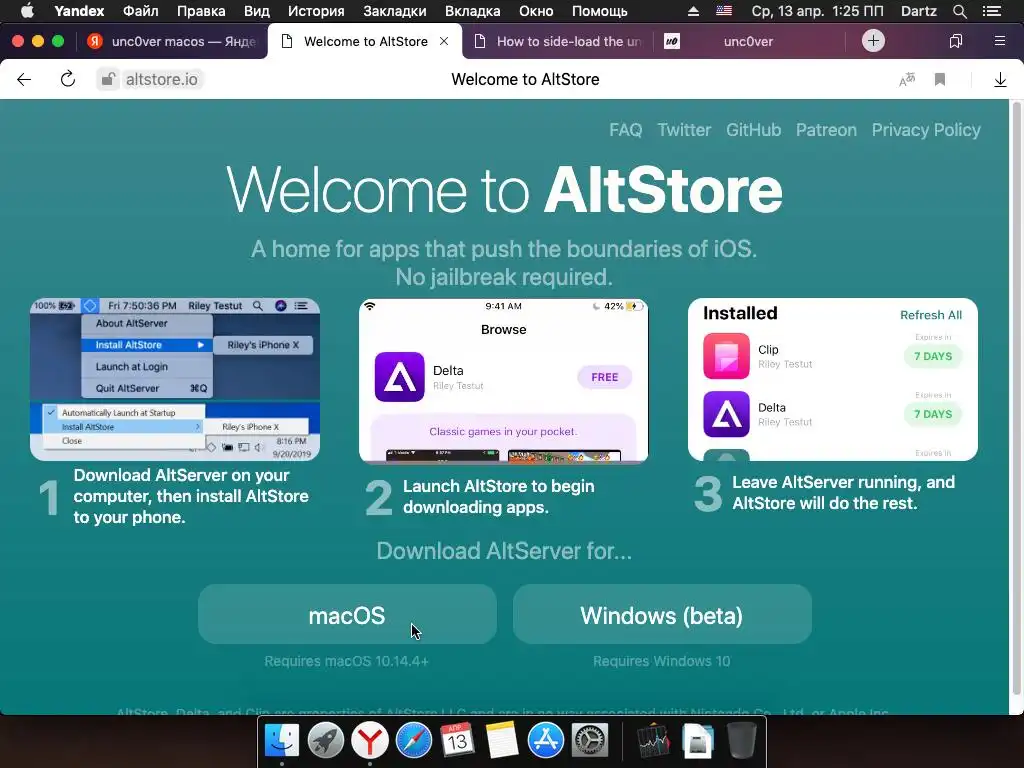Open the Patreon link

click(x=826, y=130)
